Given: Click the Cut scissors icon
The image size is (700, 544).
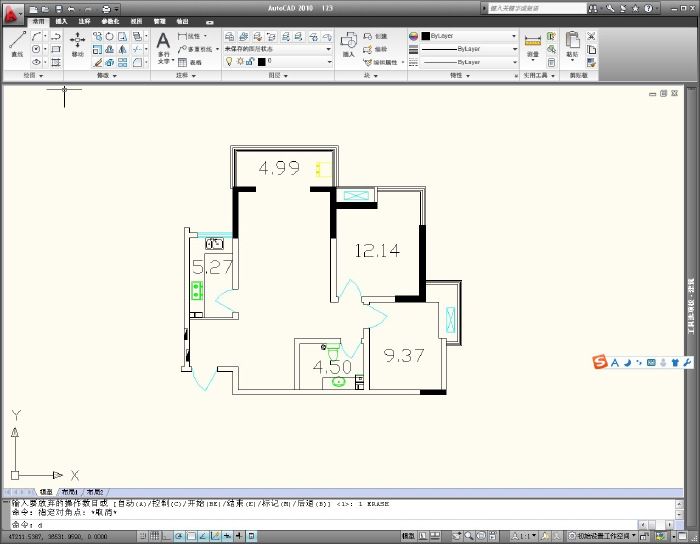Looking at the screenshot, I should [591, 36].
